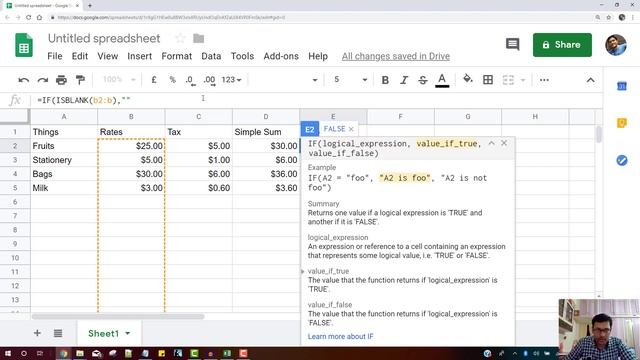Toggle italic formatting

click(404, 80)
